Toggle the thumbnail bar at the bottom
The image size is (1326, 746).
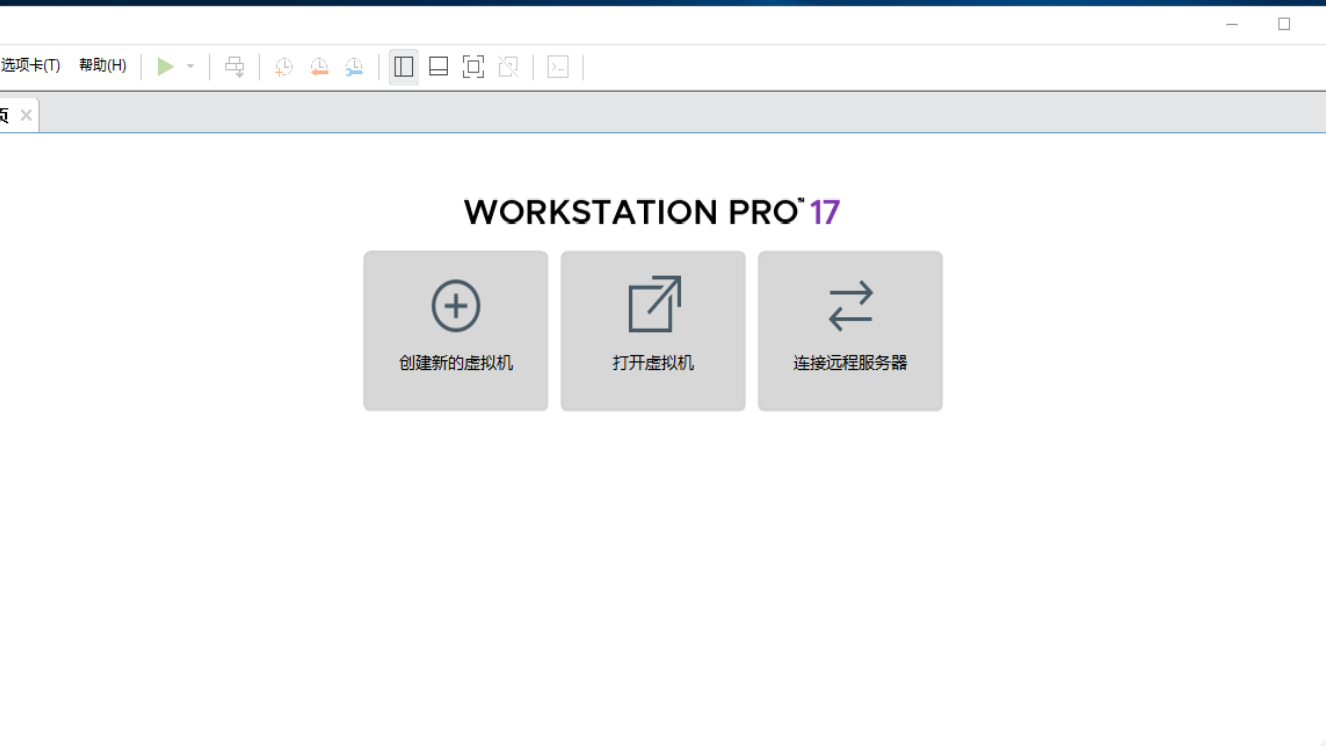pyautogui.click(x=438, y=66)
